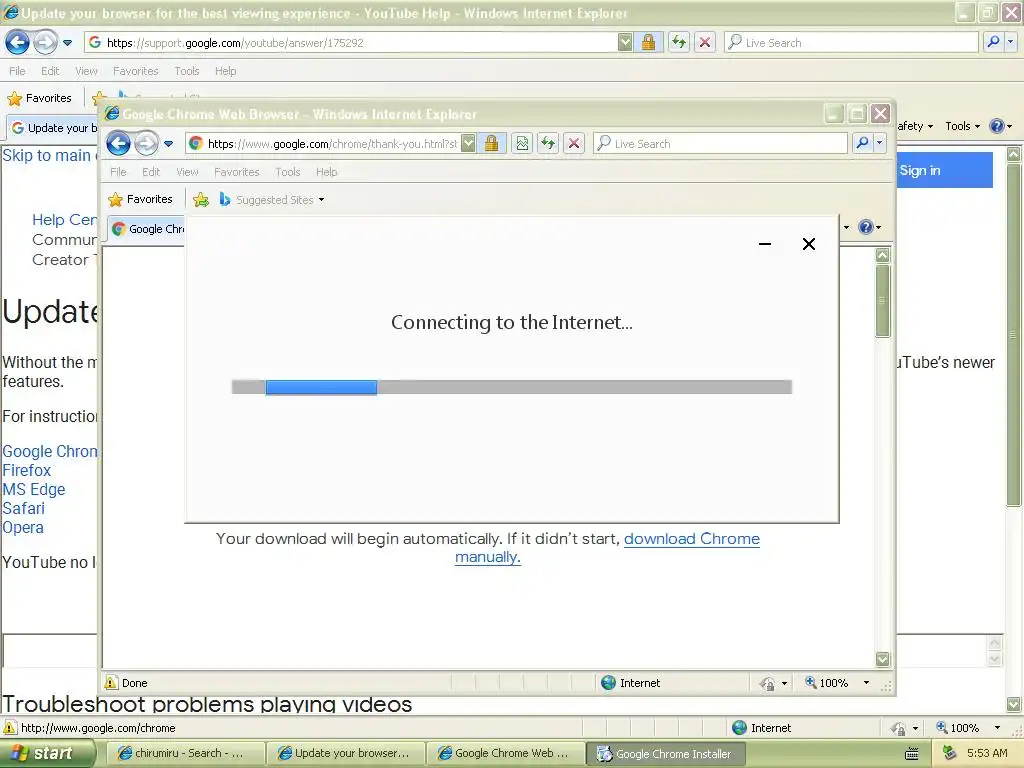
Task: Select 'Update your browser' tab in YouTube Help window
Action: click(54, 128)
